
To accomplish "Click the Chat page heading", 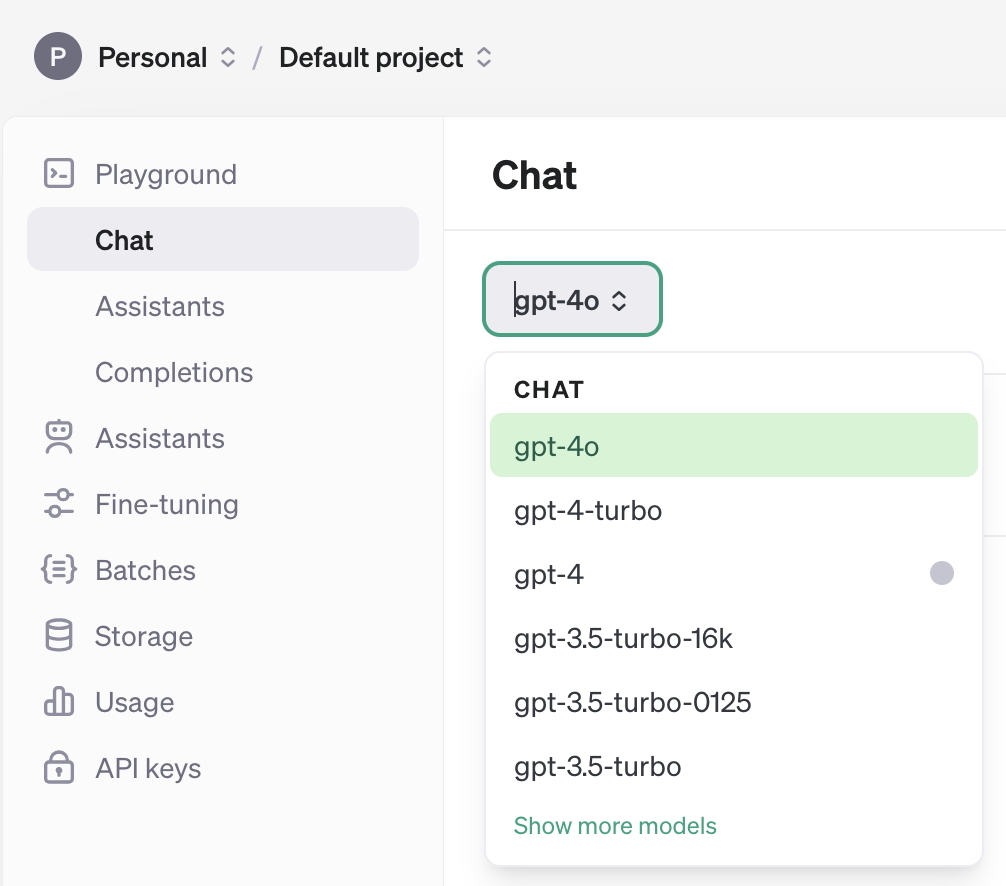I will (x=534, y=175).
